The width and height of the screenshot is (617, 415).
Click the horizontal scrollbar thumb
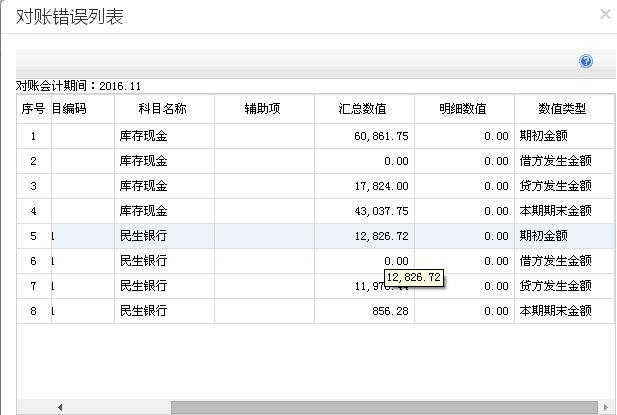pyautogui.click(x=384, y=407)
